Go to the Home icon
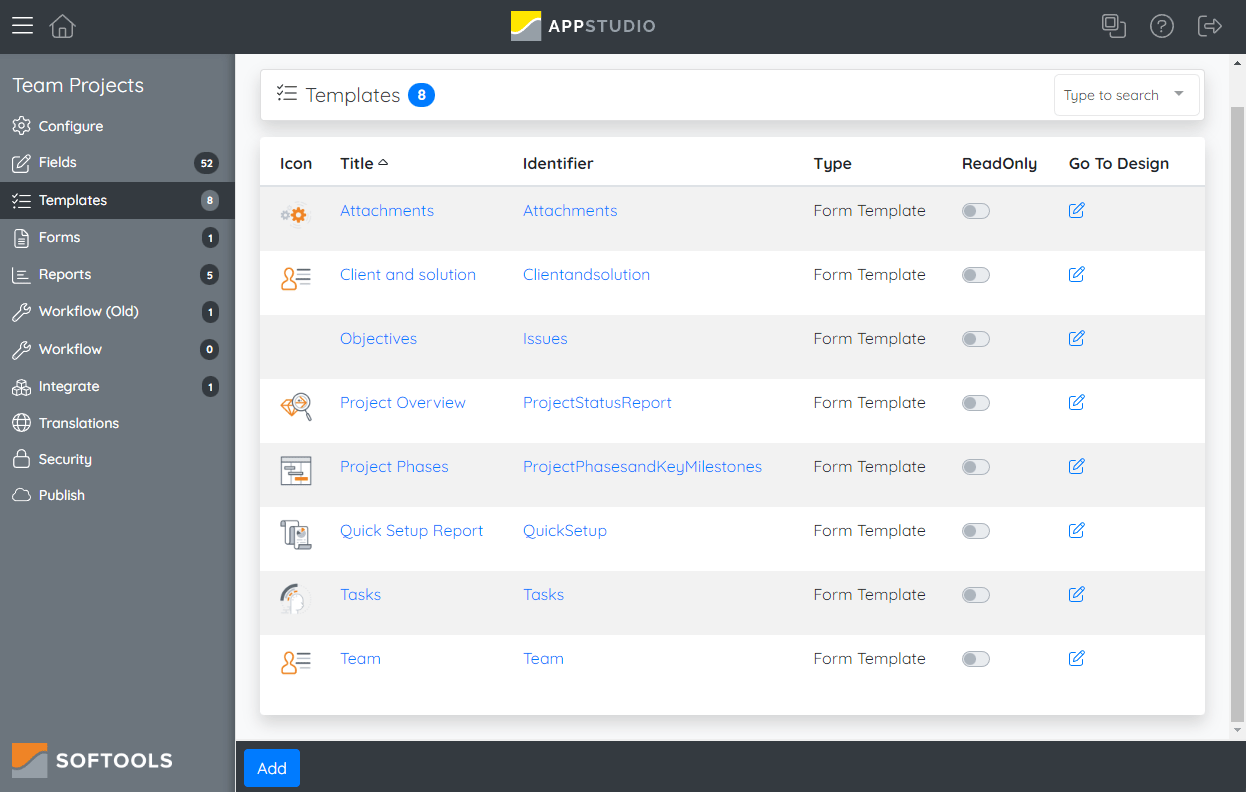 click(x=62, y=26)
